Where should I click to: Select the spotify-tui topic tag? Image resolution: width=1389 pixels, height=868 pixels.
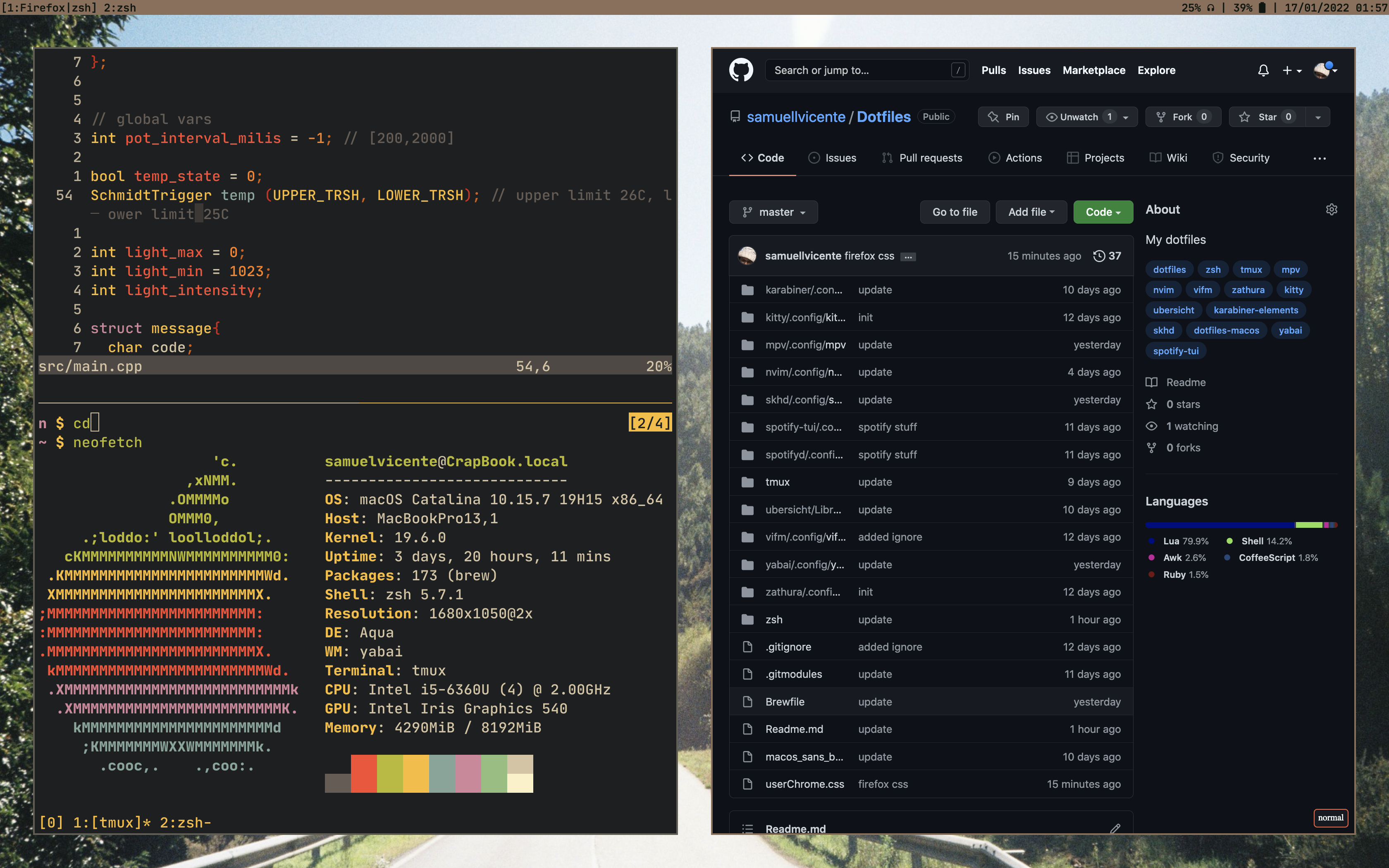[1176, 351]
